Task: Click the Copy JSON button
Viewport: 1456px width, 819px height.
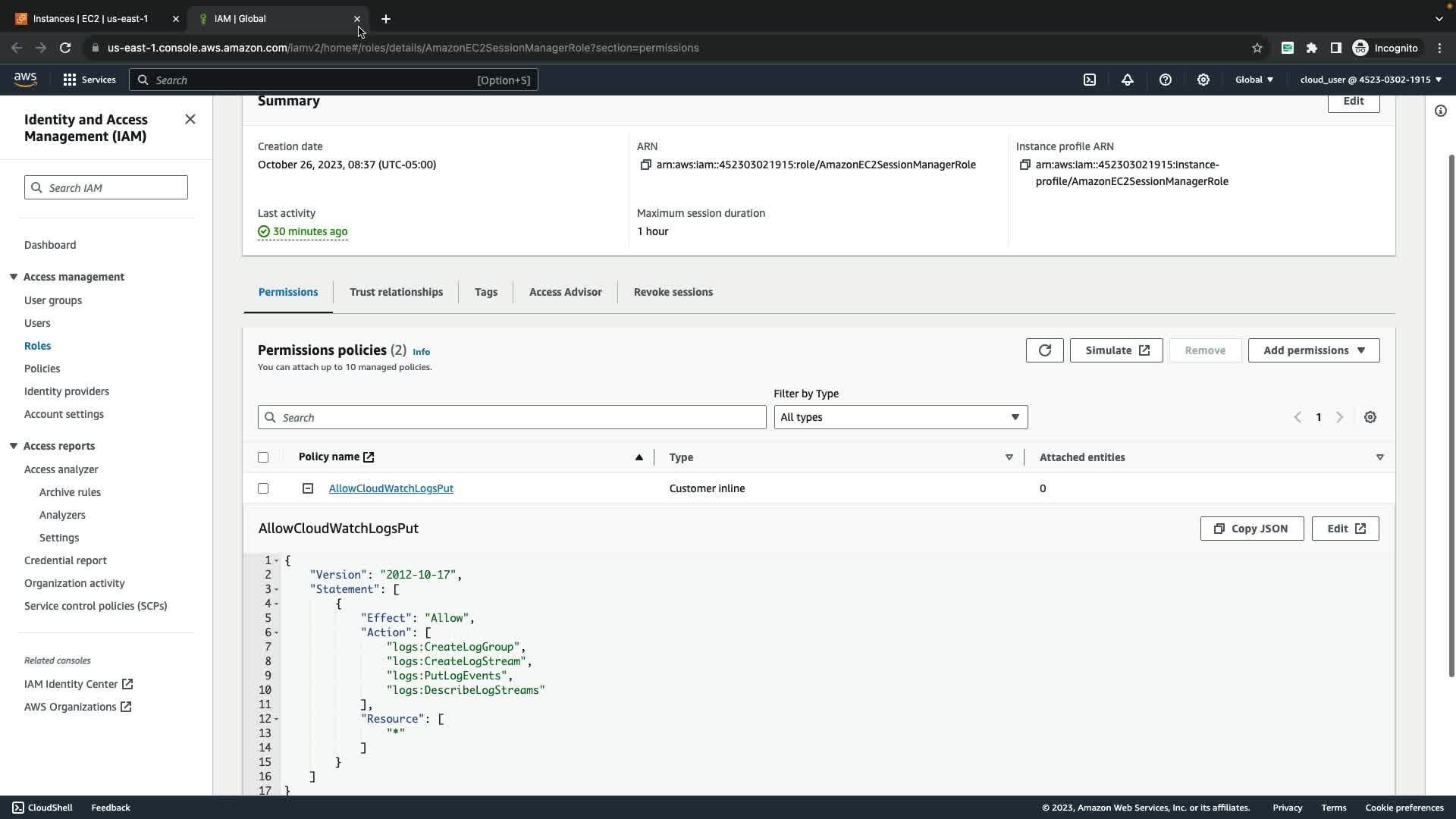Action: 1251,529
